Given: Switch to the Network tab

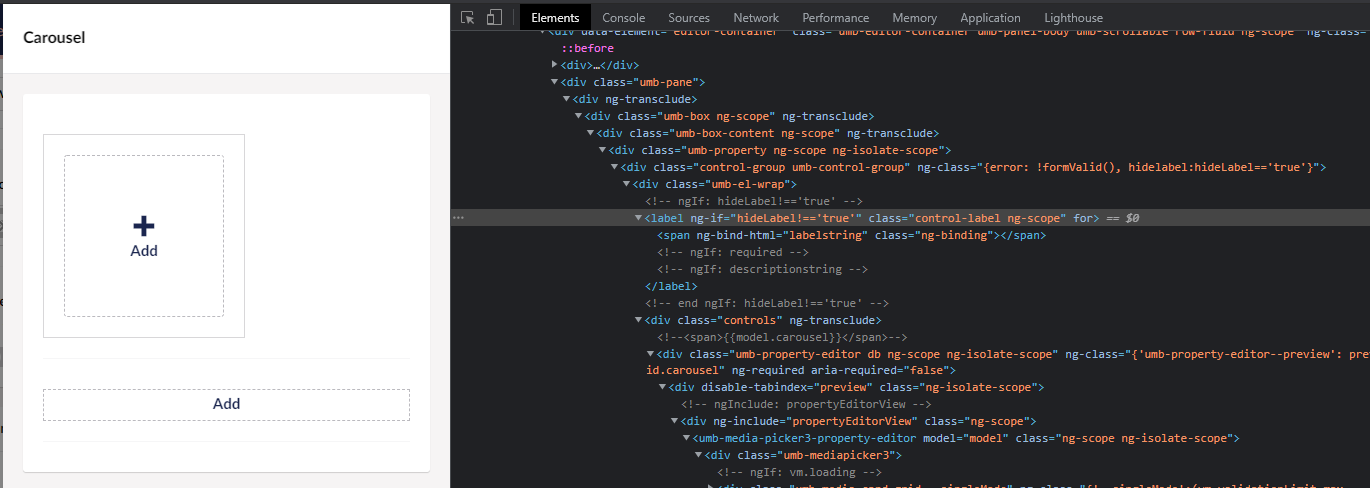Looking at the screenshot, I should [x=756, y=17].
